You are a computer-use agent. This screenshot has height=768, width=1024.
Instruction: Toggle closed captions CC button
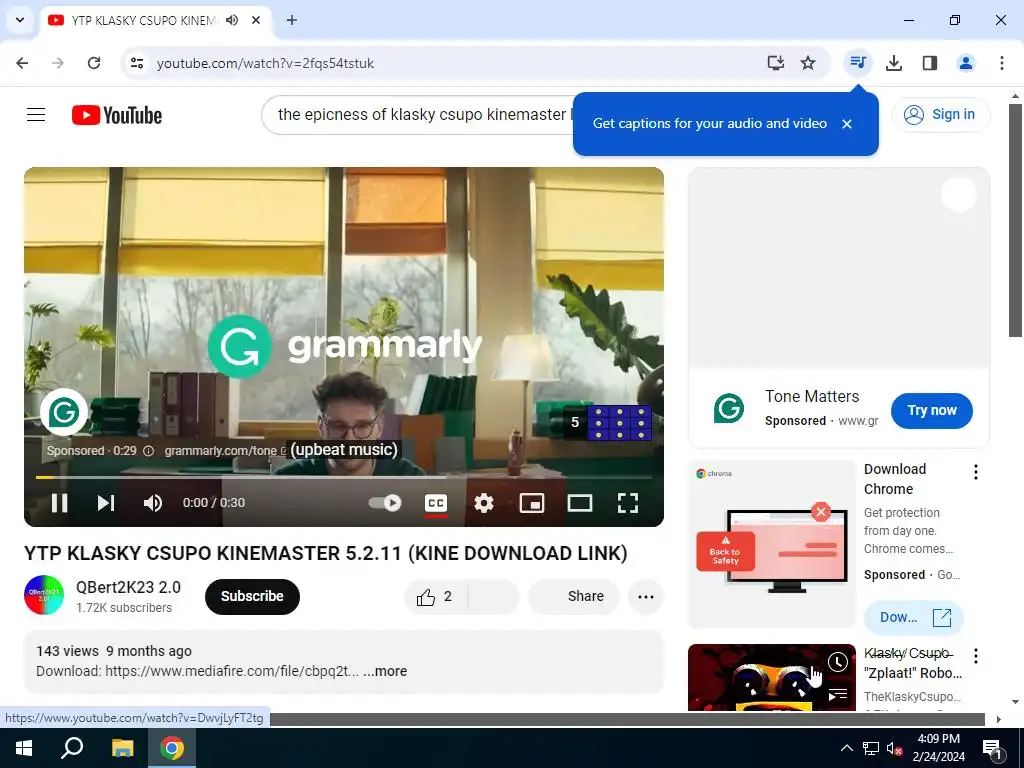(436, 503)
